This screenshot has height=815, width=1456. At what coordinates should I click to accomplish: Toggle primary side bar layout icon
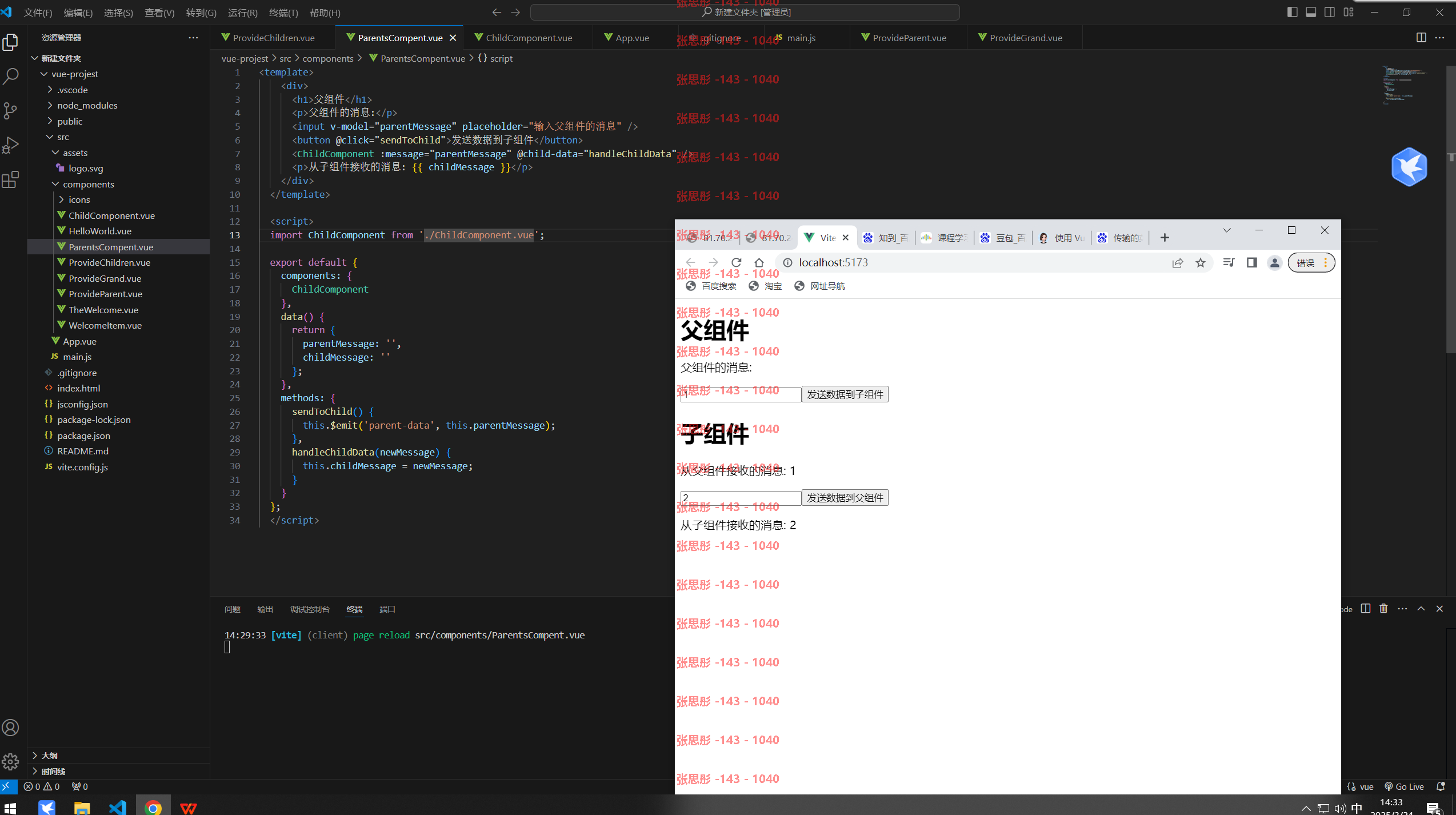coord(1293,12)
